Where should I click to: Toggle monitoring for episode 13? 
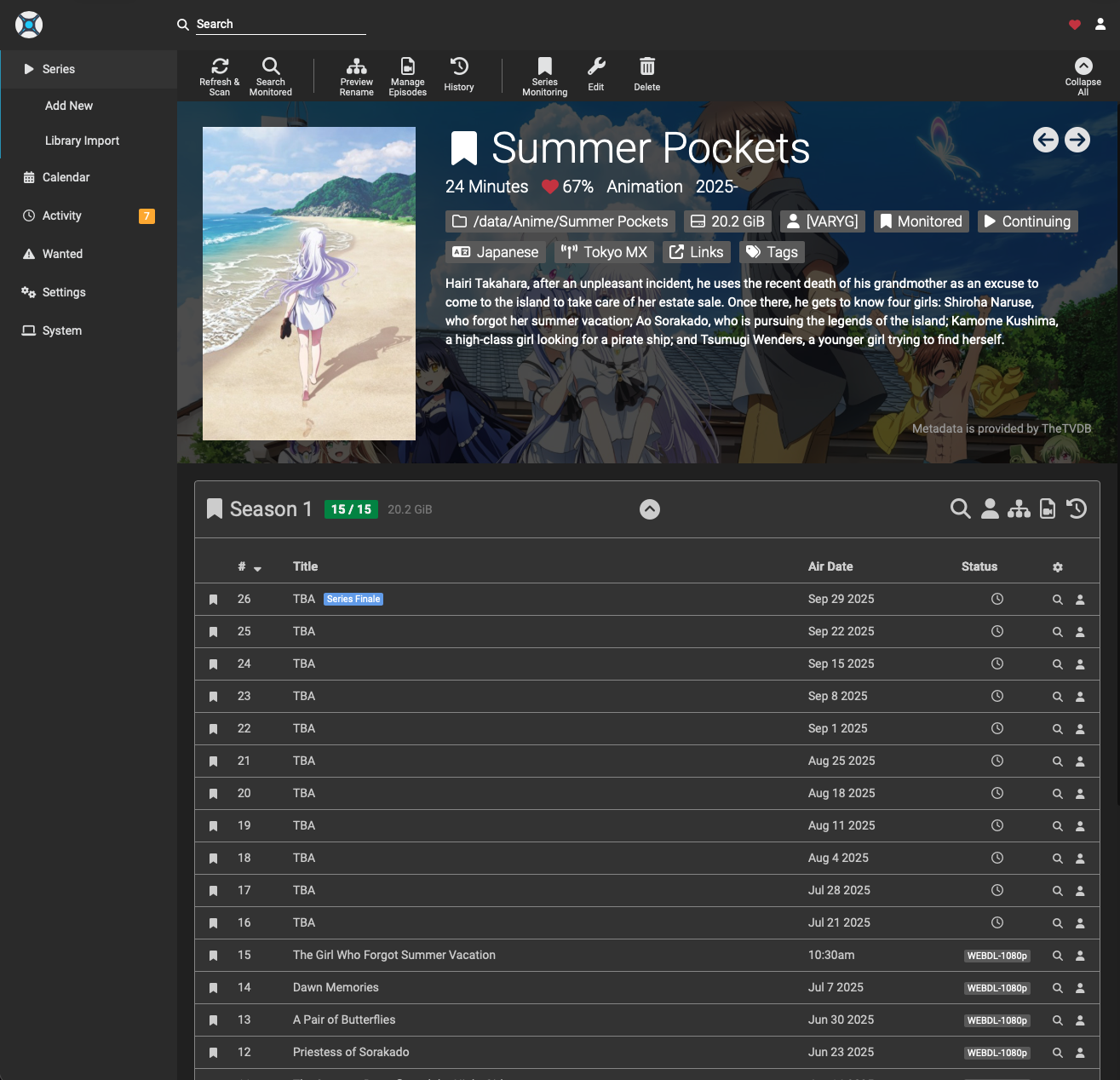214,1020
